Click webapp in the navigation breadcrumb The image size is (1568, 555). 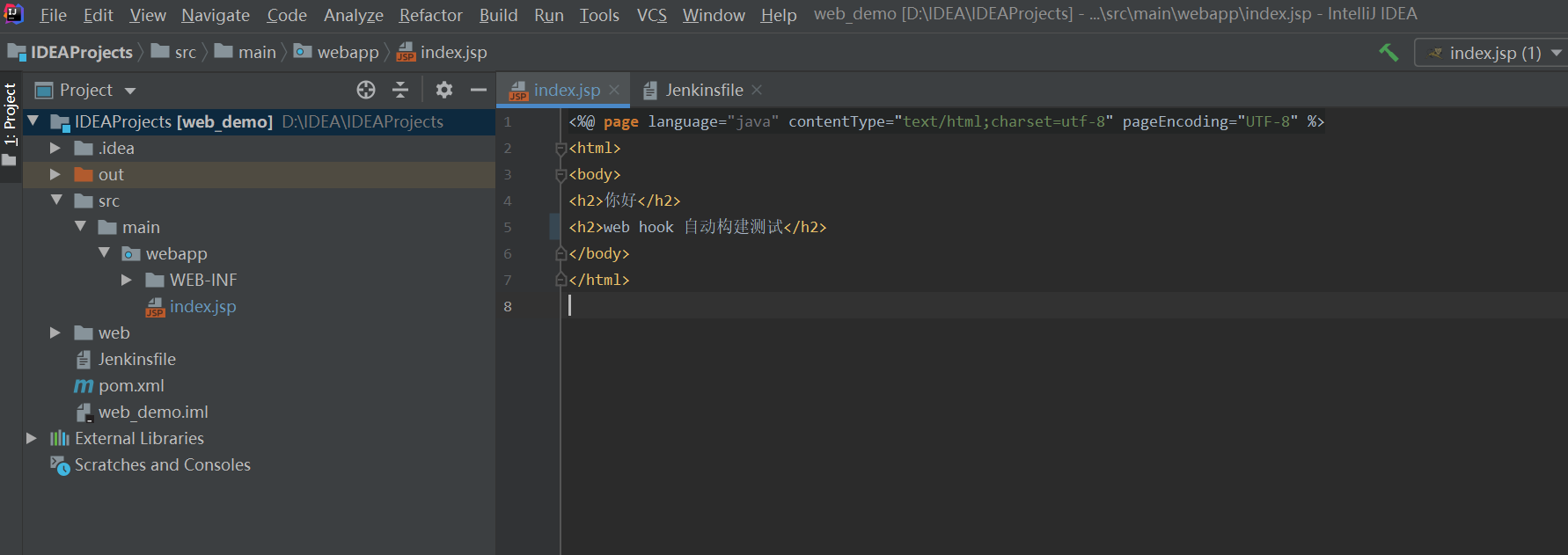pos(336,53)
